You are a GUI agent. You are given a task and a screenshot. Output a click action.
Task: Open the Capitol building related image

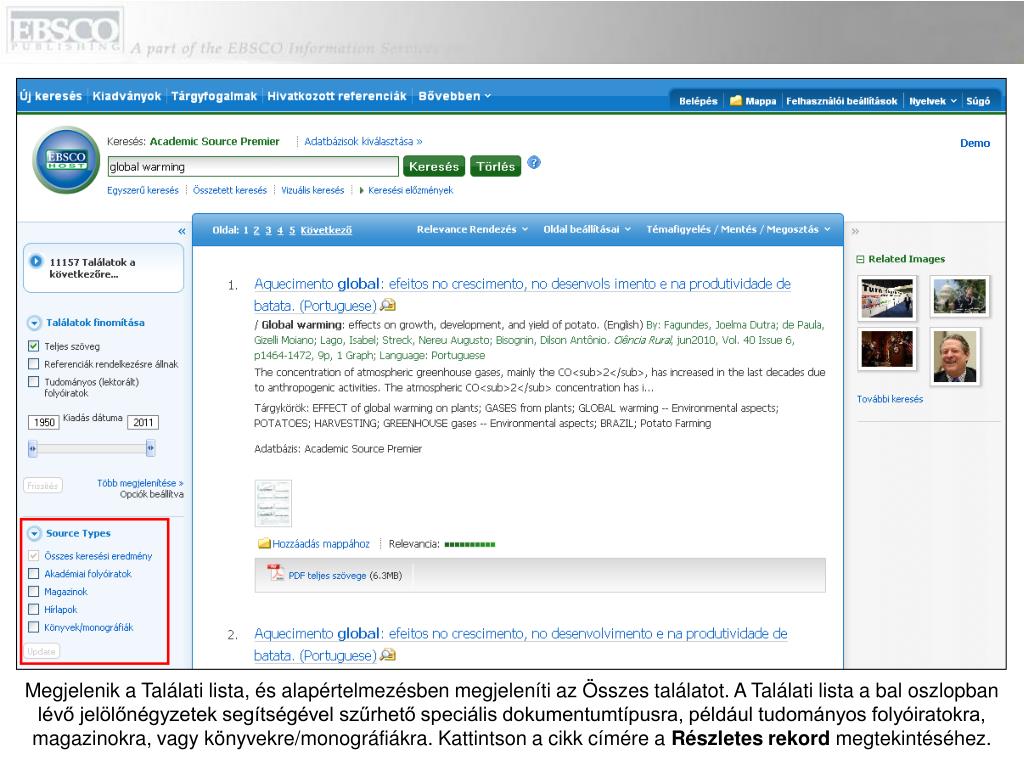[x=959, y=295]
